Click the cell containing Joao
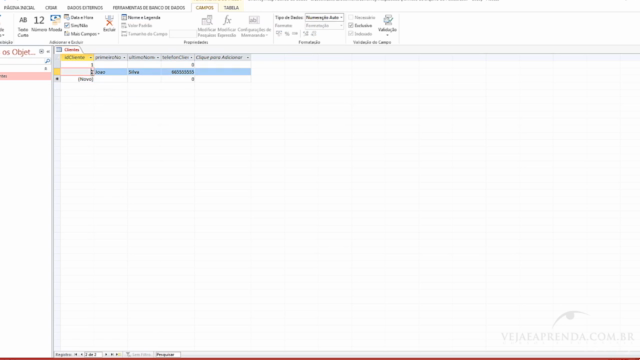Viewport: 640px width, 360px height. (110, 72)
